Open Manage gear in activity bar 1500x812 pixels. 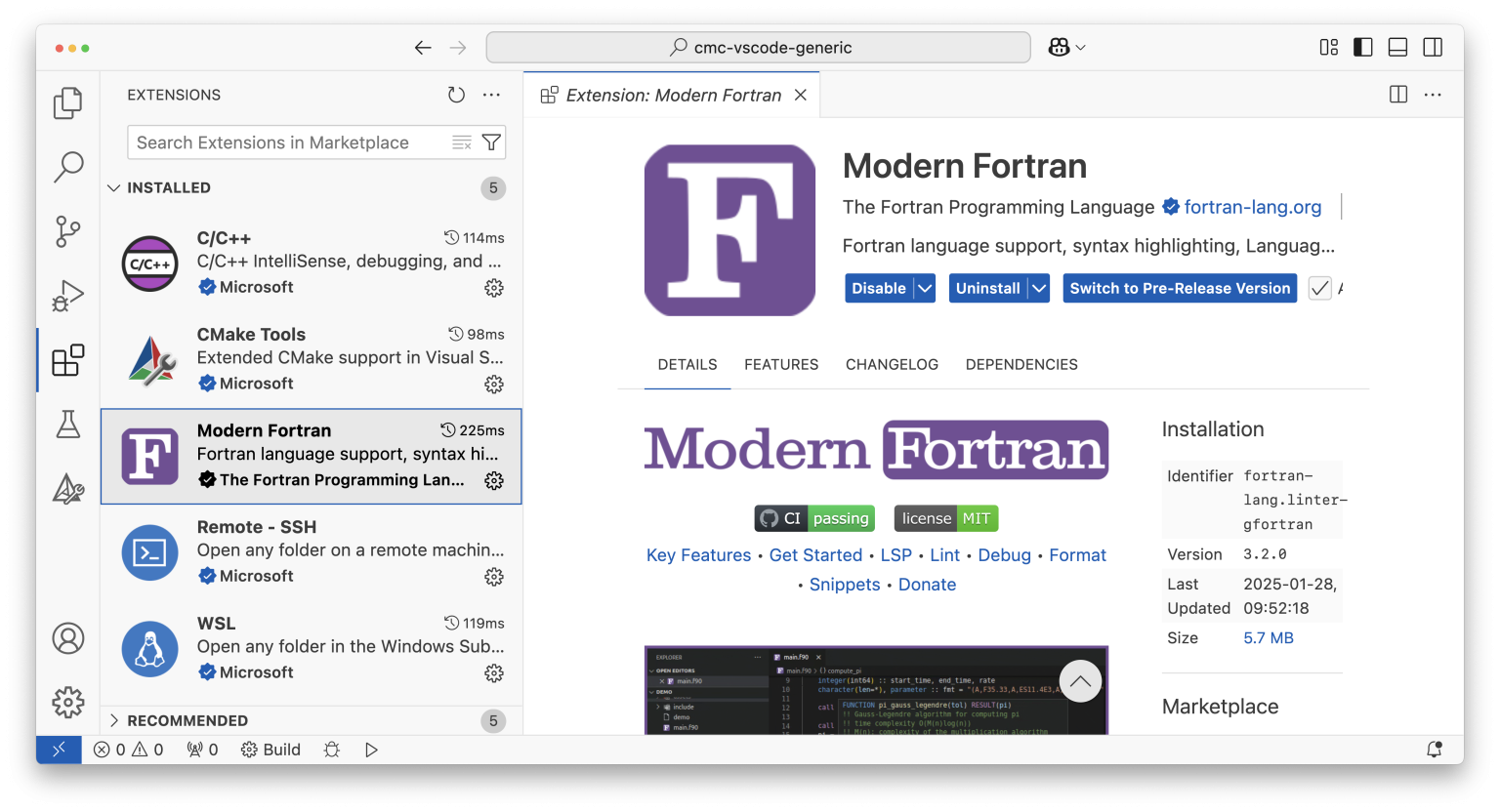pyautogui.click(x=67, y=702)
